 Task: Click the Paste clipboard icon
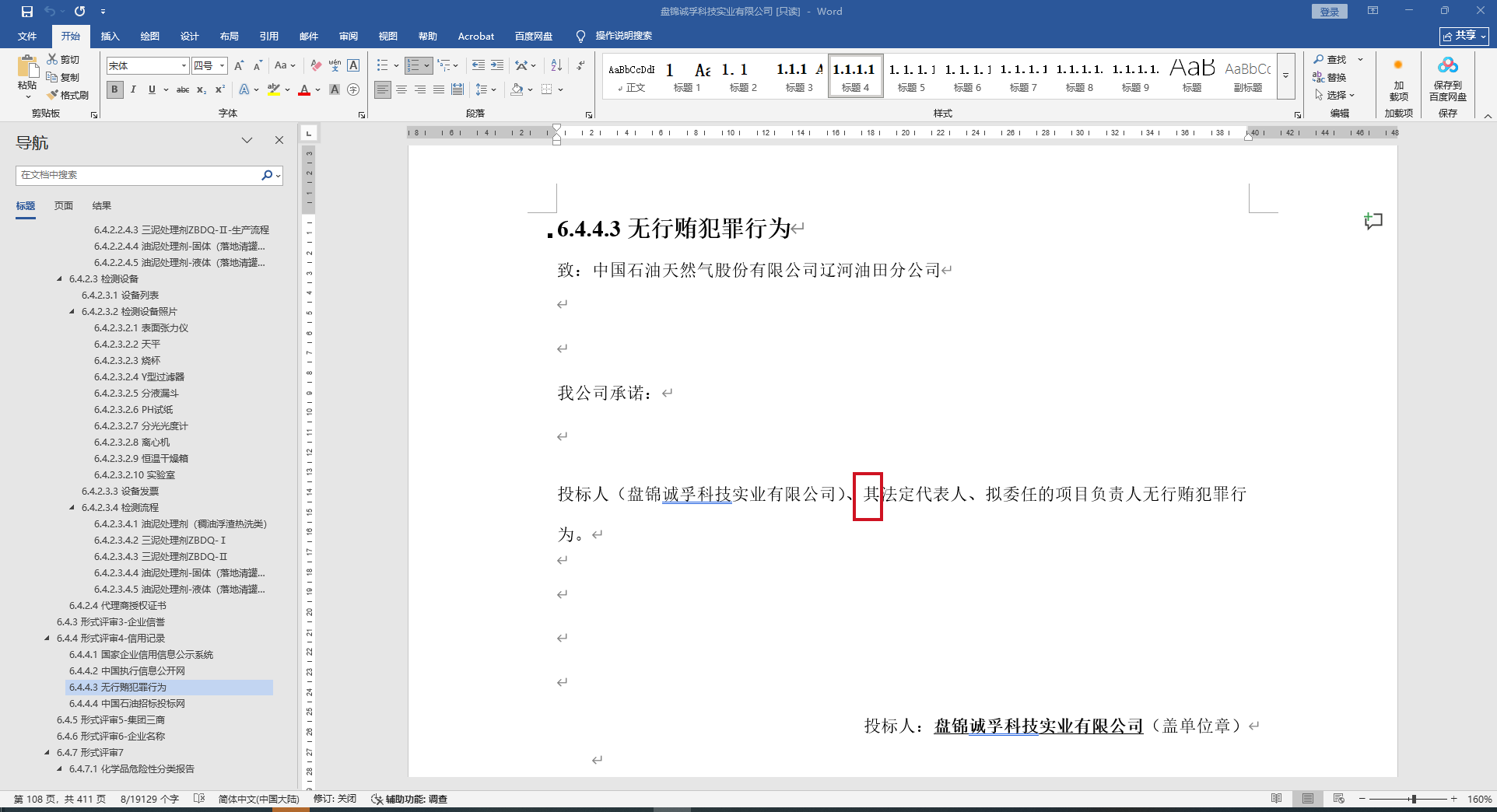pos(27,66)
